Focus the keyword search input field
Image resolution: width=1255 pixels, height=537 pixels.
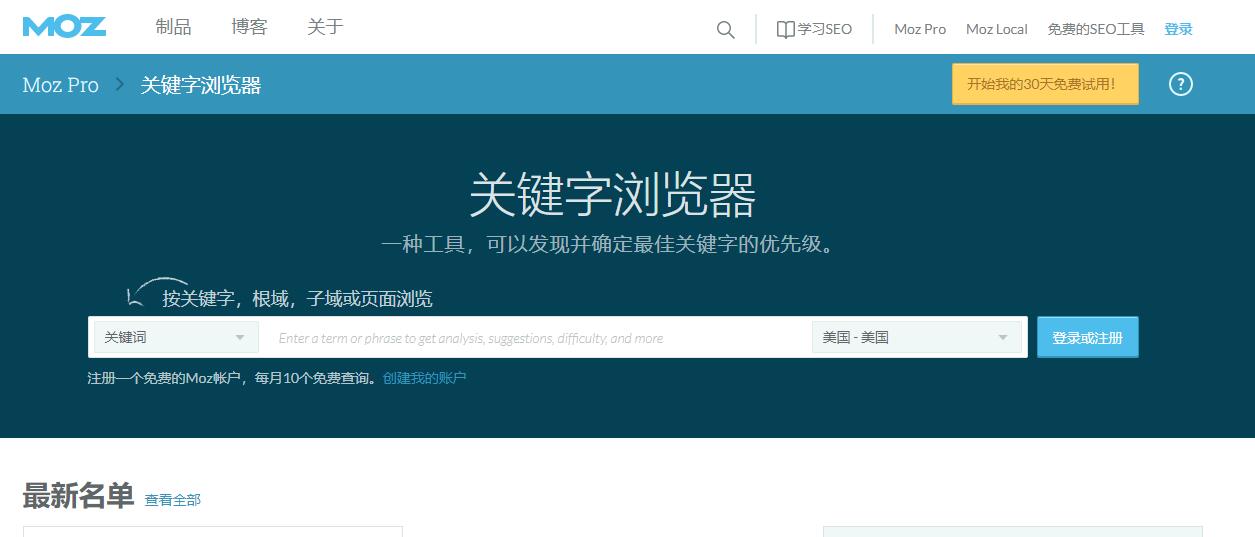536,337
